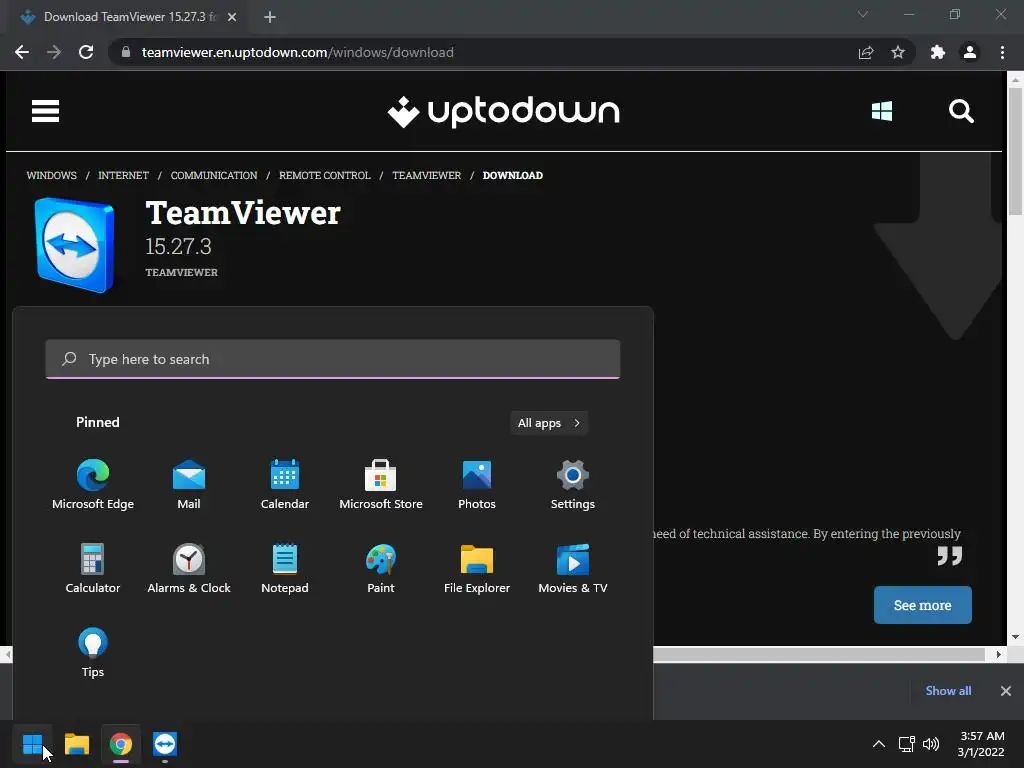Click the TeamViewer title heading
1024x768 pixels.
[243, 213]
